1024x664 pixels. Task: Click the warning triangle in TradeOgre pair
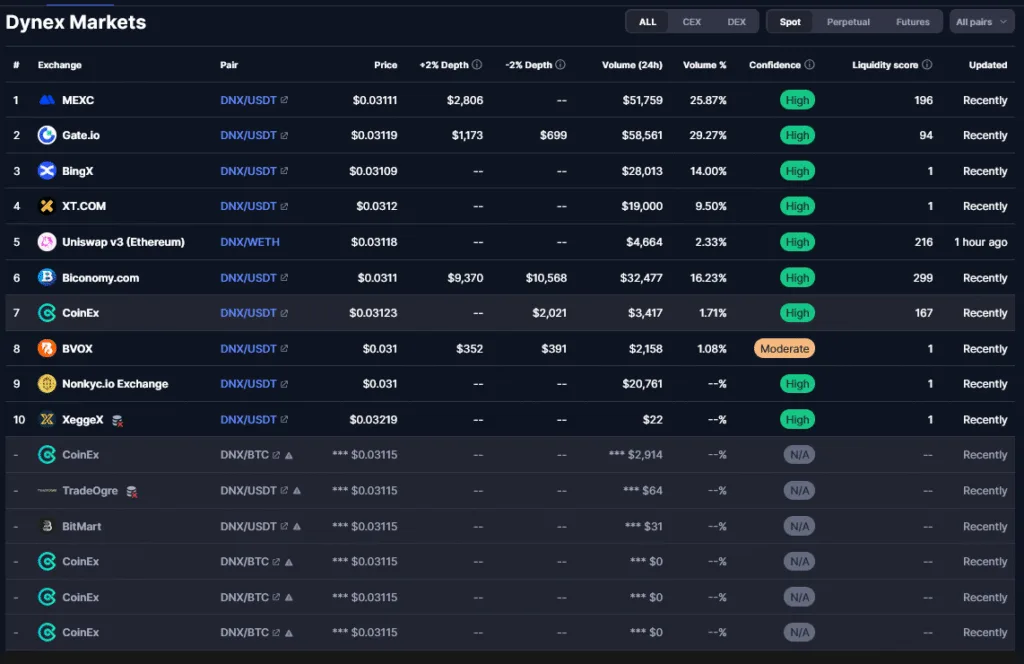(x=297, y=491)
